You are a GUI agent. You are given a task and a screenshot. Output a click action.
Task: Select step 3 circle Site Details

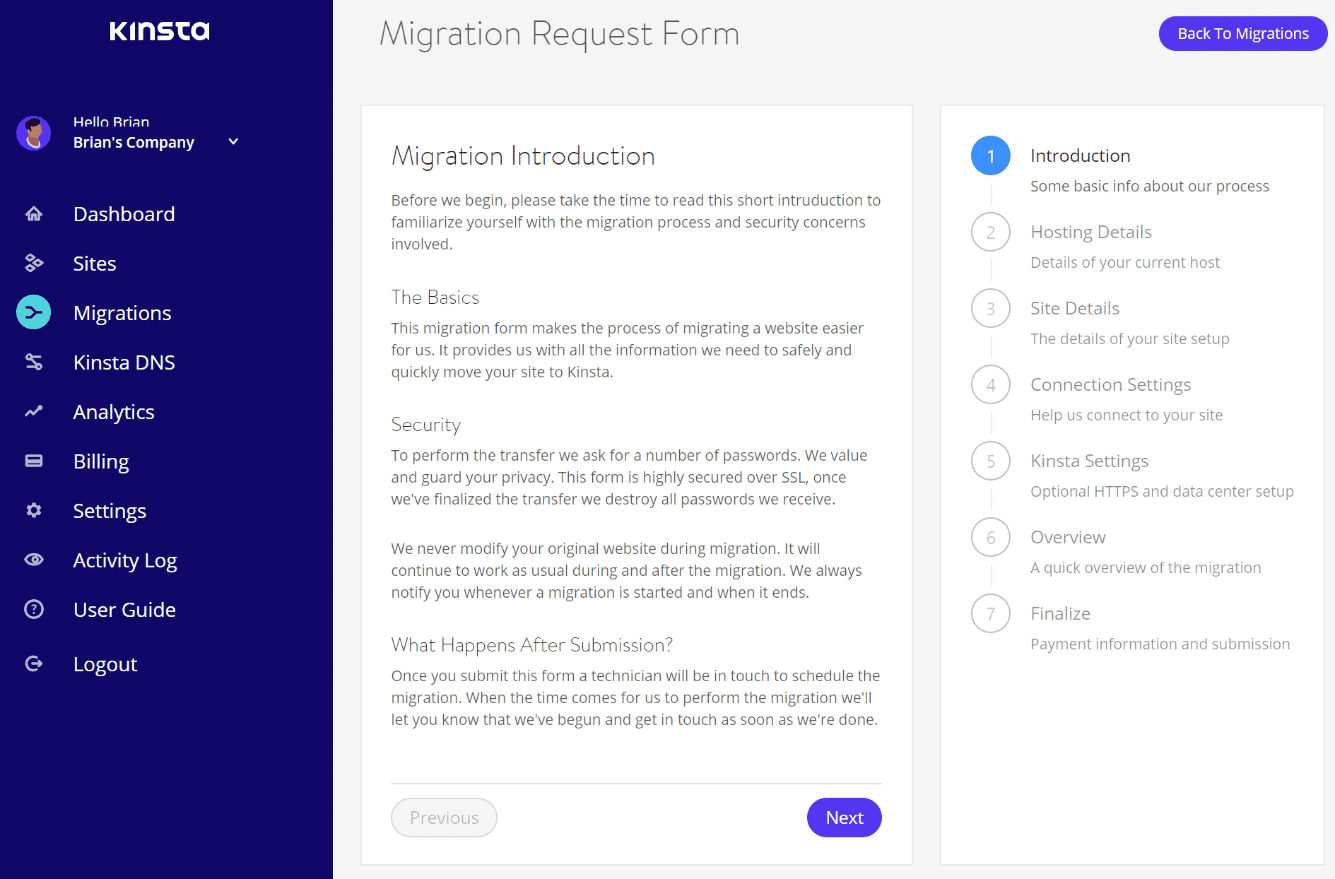[991, 308]
